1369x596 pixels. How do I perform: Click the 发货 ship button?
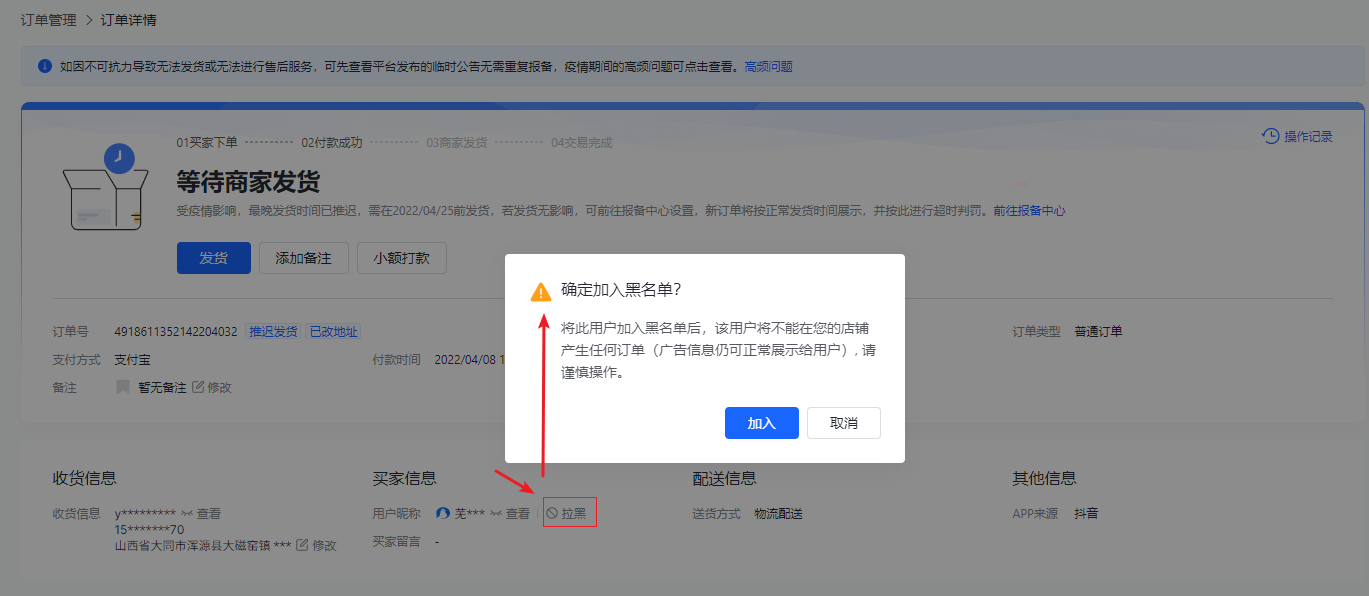coord(213,257)
